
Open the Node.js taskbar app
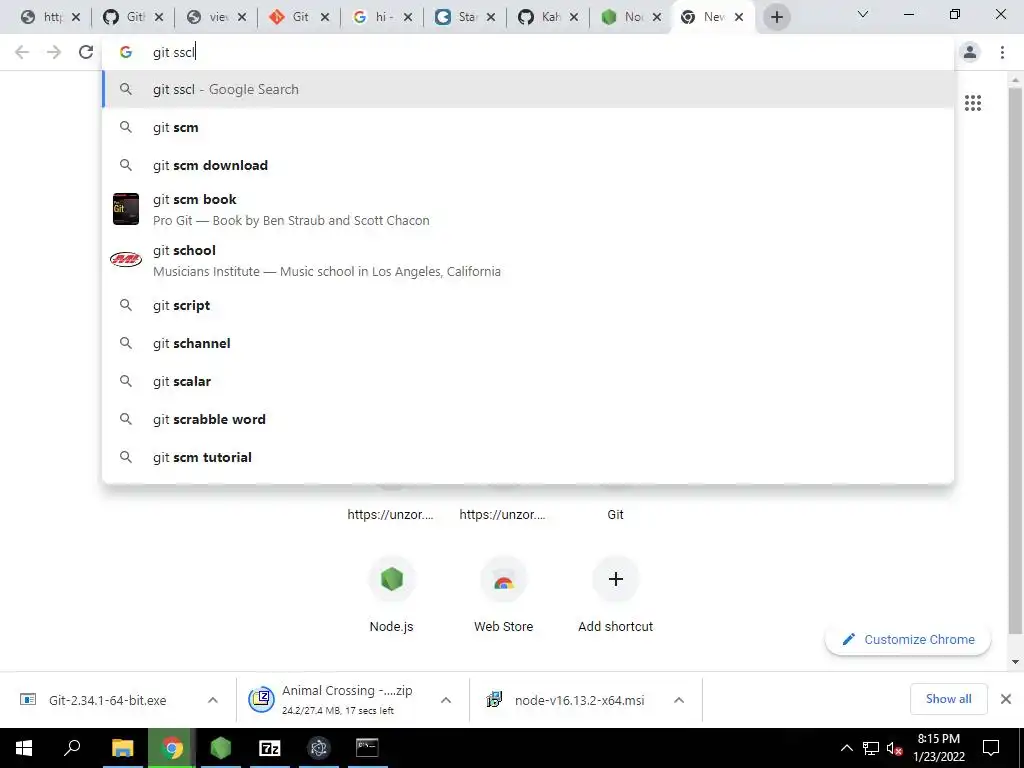pyautogui.click(x=221, y=748)
